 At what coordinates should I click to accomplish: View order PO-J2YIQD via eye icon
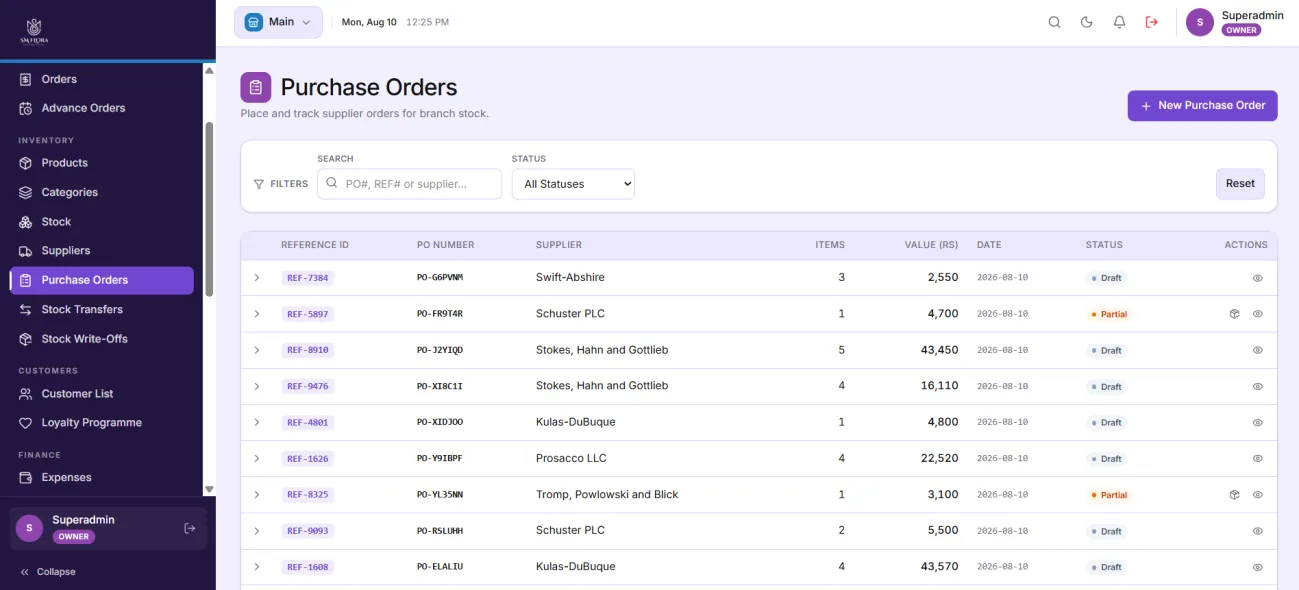coord(1258,350)
